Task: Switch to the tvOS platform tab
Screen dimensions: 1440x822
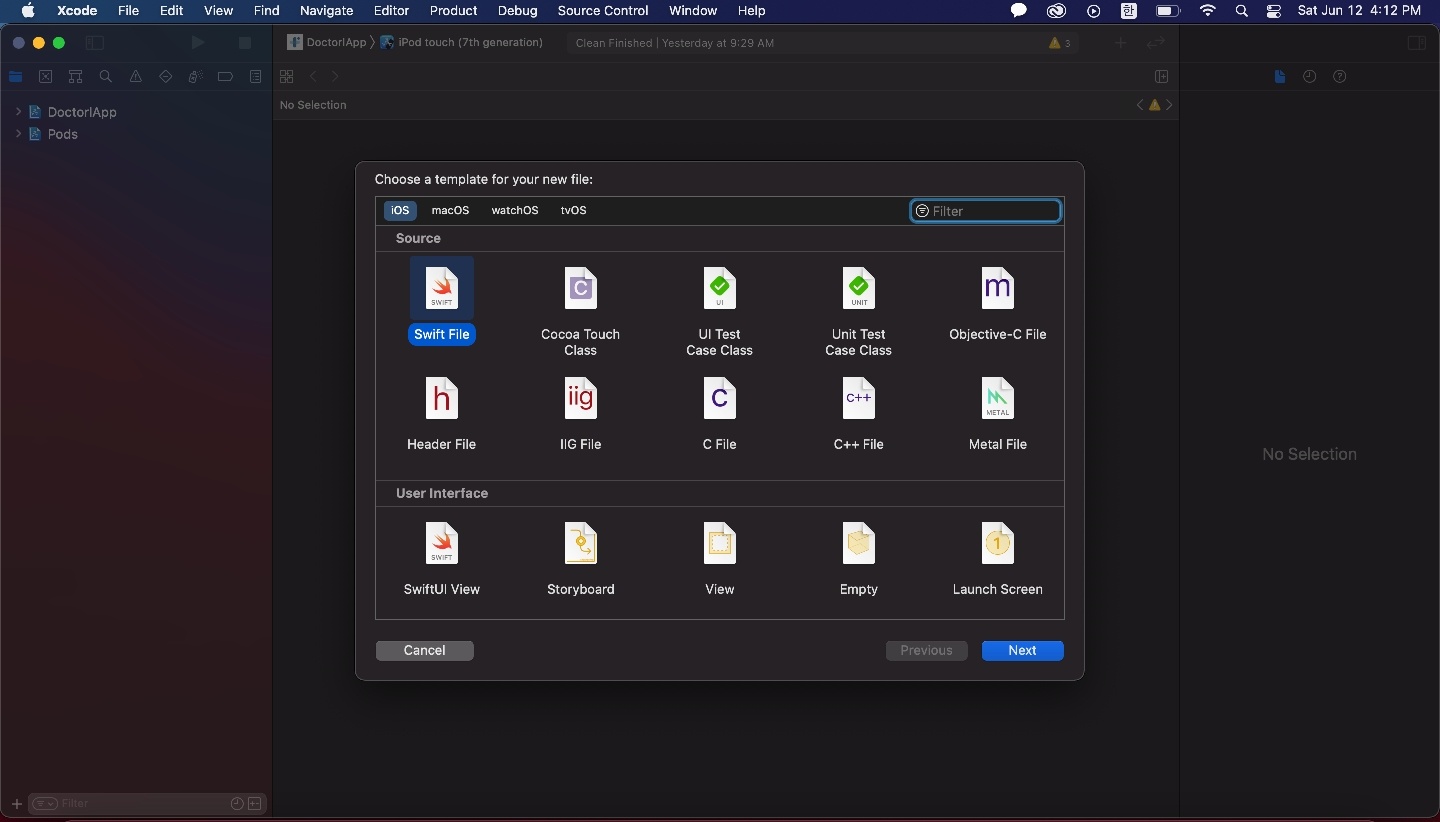Action: coord(573,210)
